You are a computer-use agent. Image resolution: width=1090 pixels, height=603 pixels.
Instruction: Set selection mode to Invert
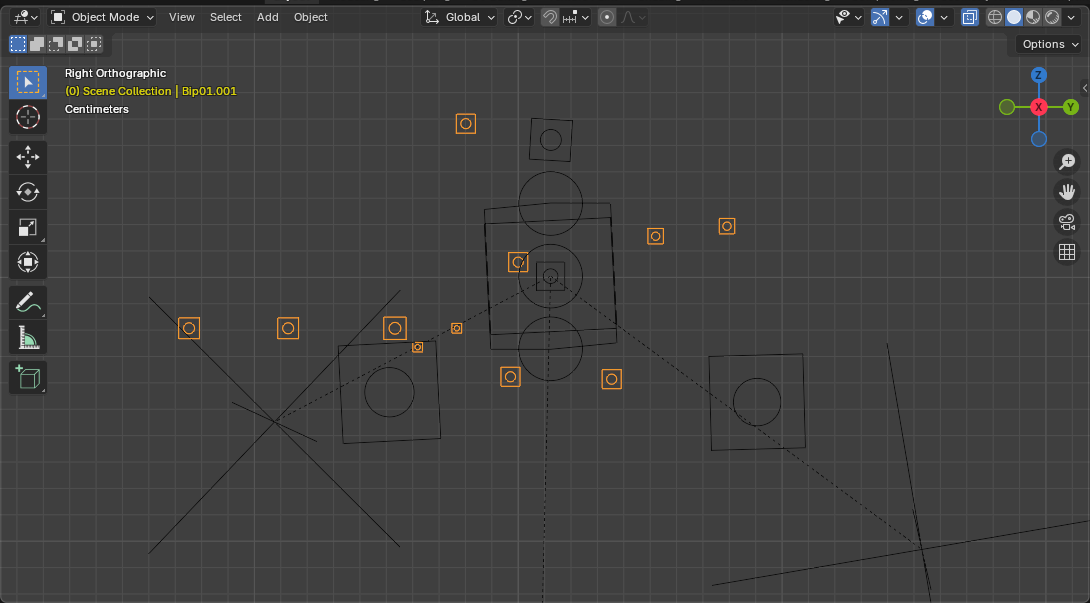point(74,45)
